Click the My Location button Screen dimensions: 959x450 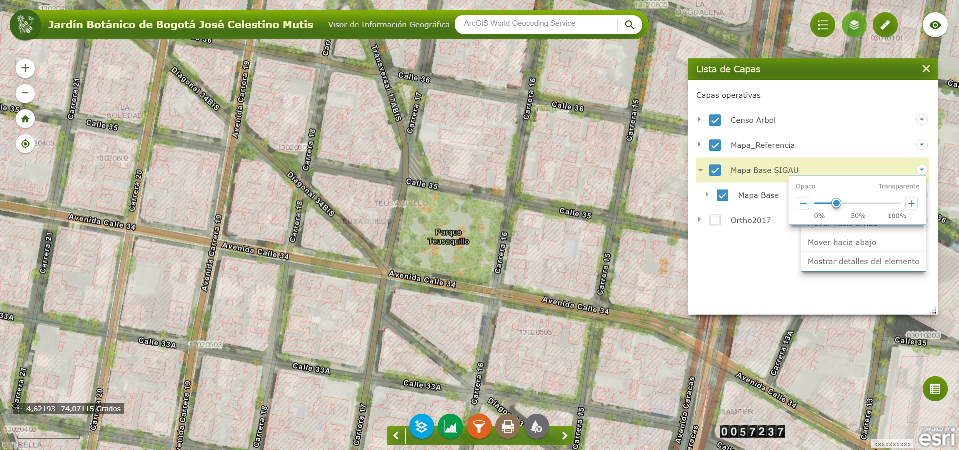coord(25,143)
